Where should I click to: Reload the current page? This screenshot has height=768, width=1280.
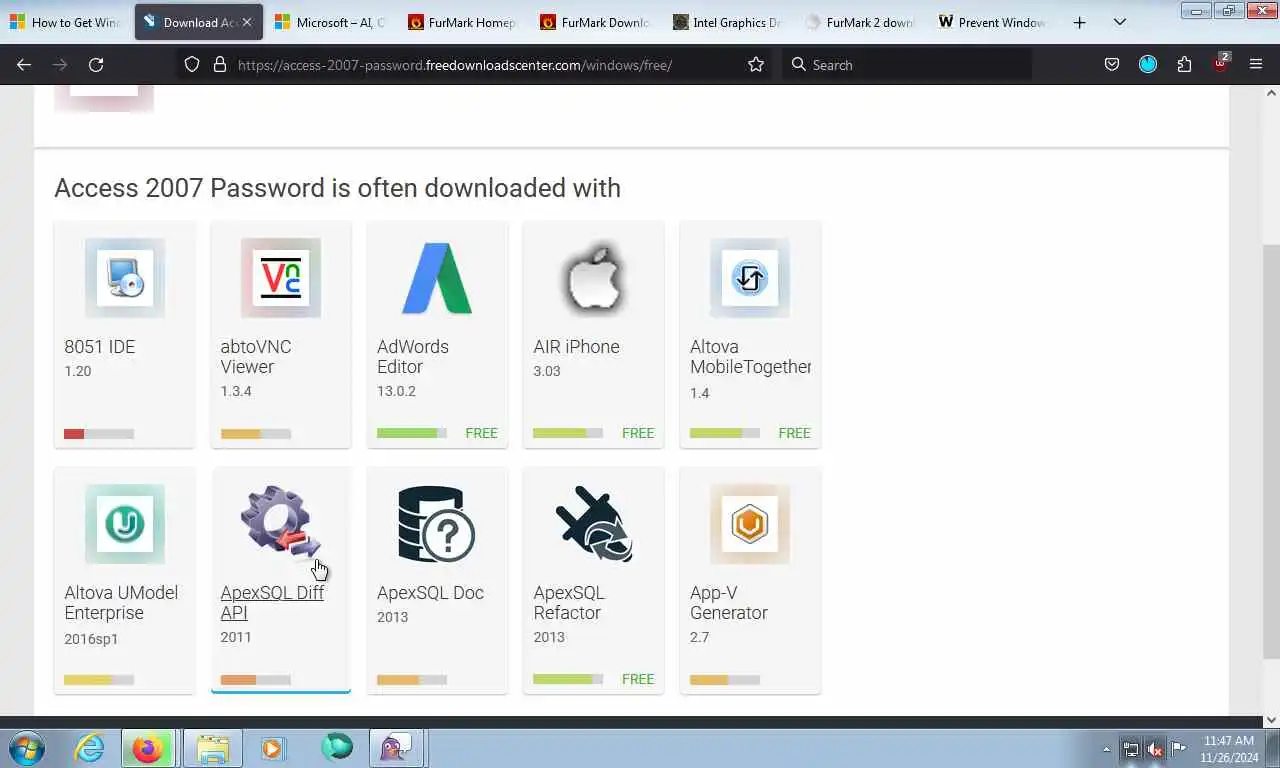coord(96,64)
